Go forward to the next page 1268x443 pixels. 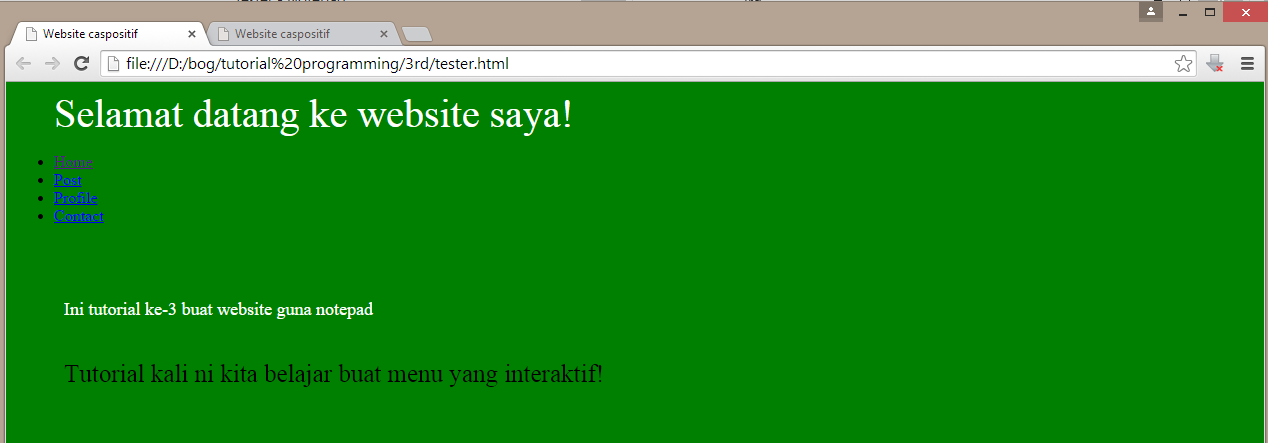click(x=53, y=64)
